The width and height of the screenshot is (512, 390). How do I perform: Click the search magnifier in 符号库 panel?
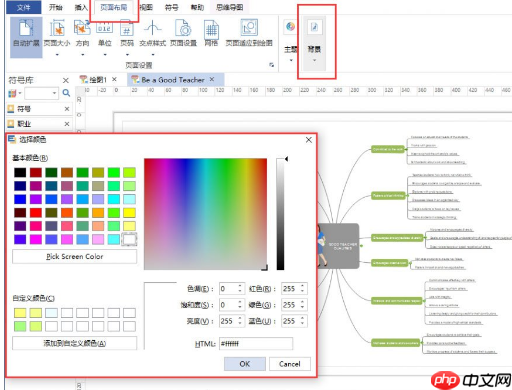point(66,93)
